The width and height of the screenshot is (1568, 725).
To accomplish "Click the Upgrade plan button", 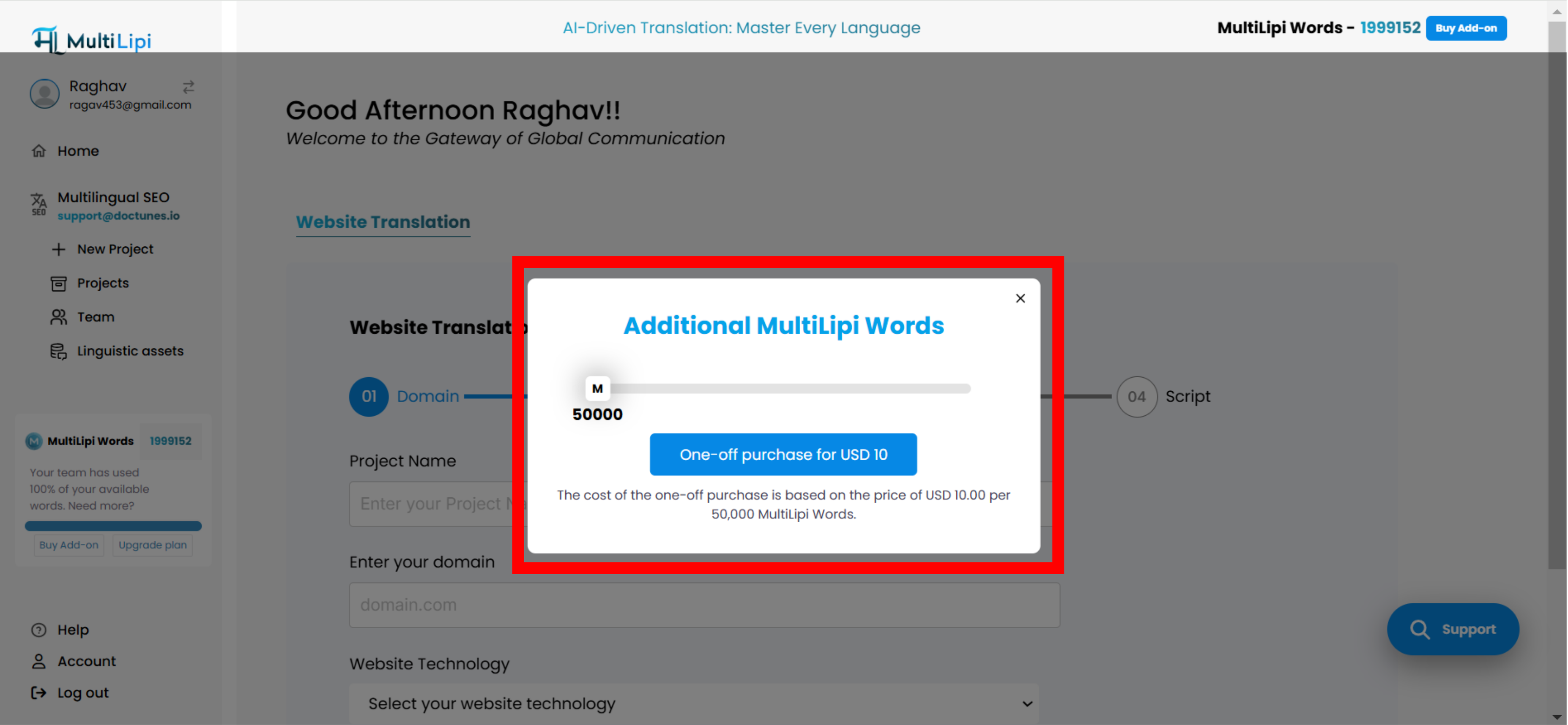I will click(x=153, y=545).
